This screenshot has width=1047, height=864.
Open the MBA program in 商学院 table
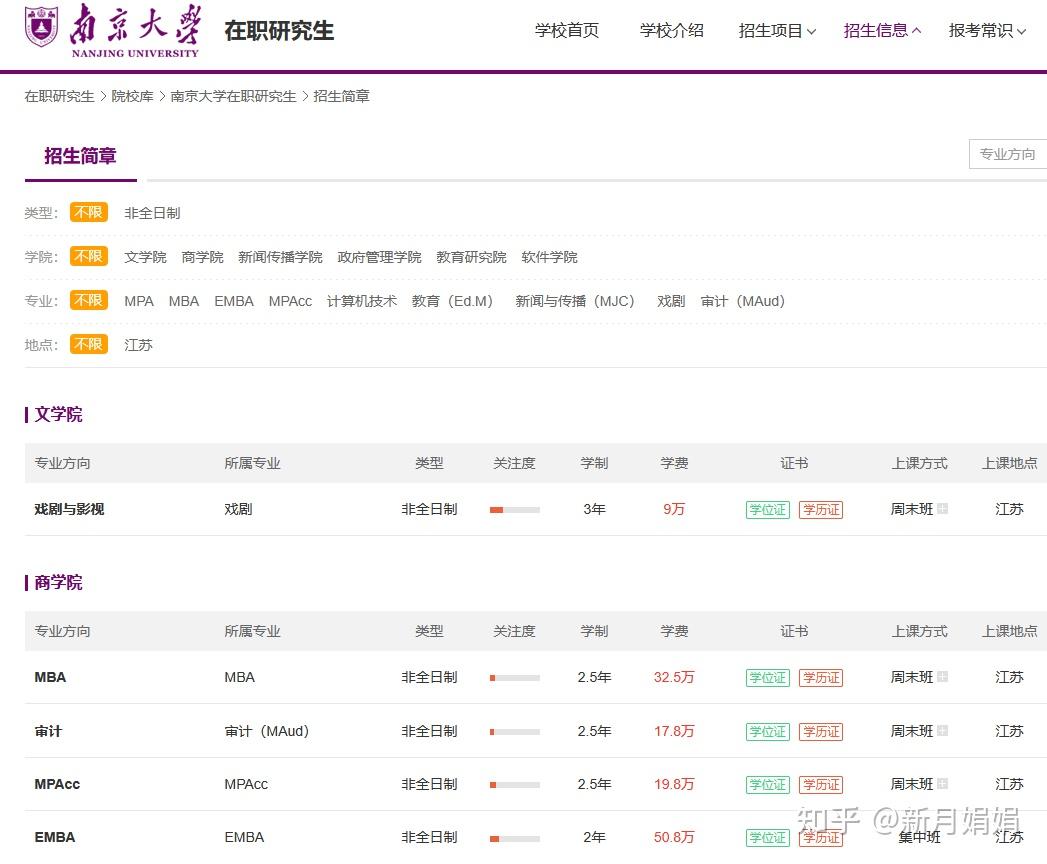50,677
